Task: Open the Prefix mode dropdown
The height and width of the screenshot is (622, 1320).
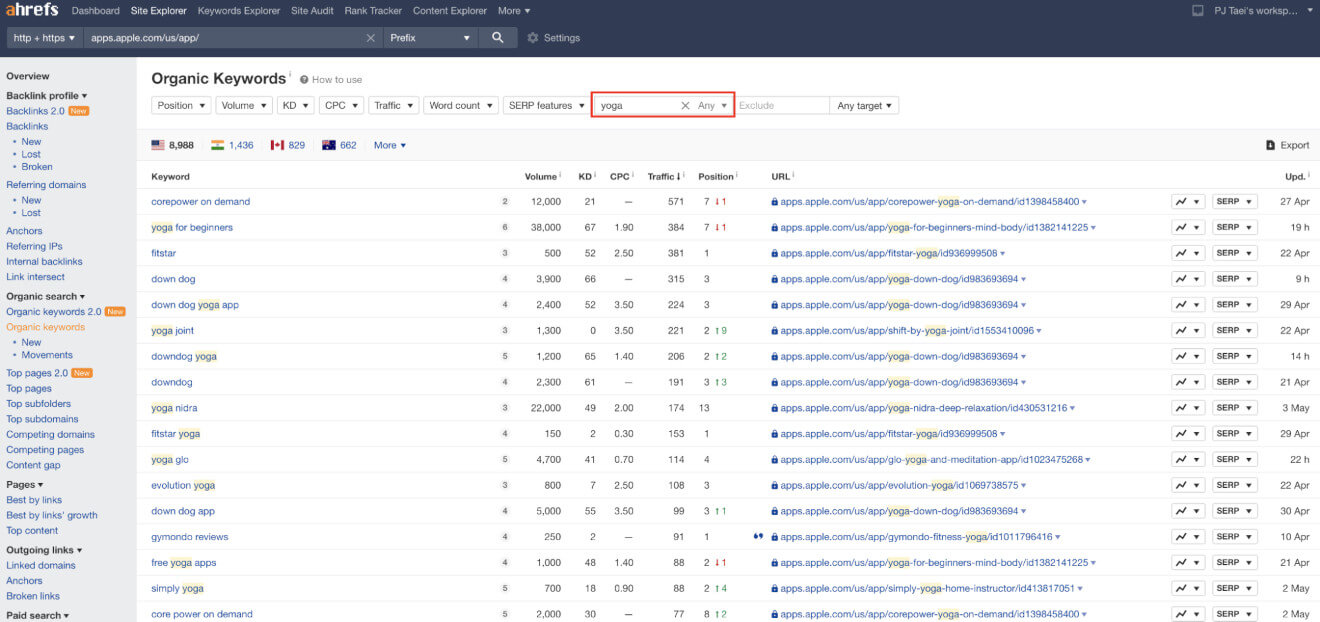Action: (x=431, y=38)
